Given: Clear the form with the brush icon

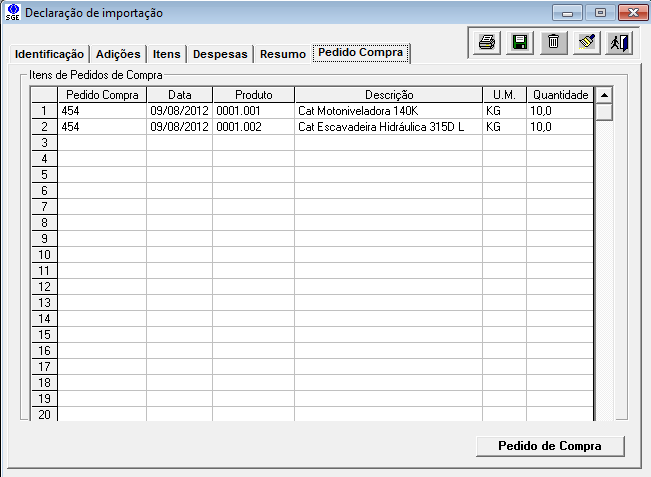Looking at the screenshot, I should [587, 43].
